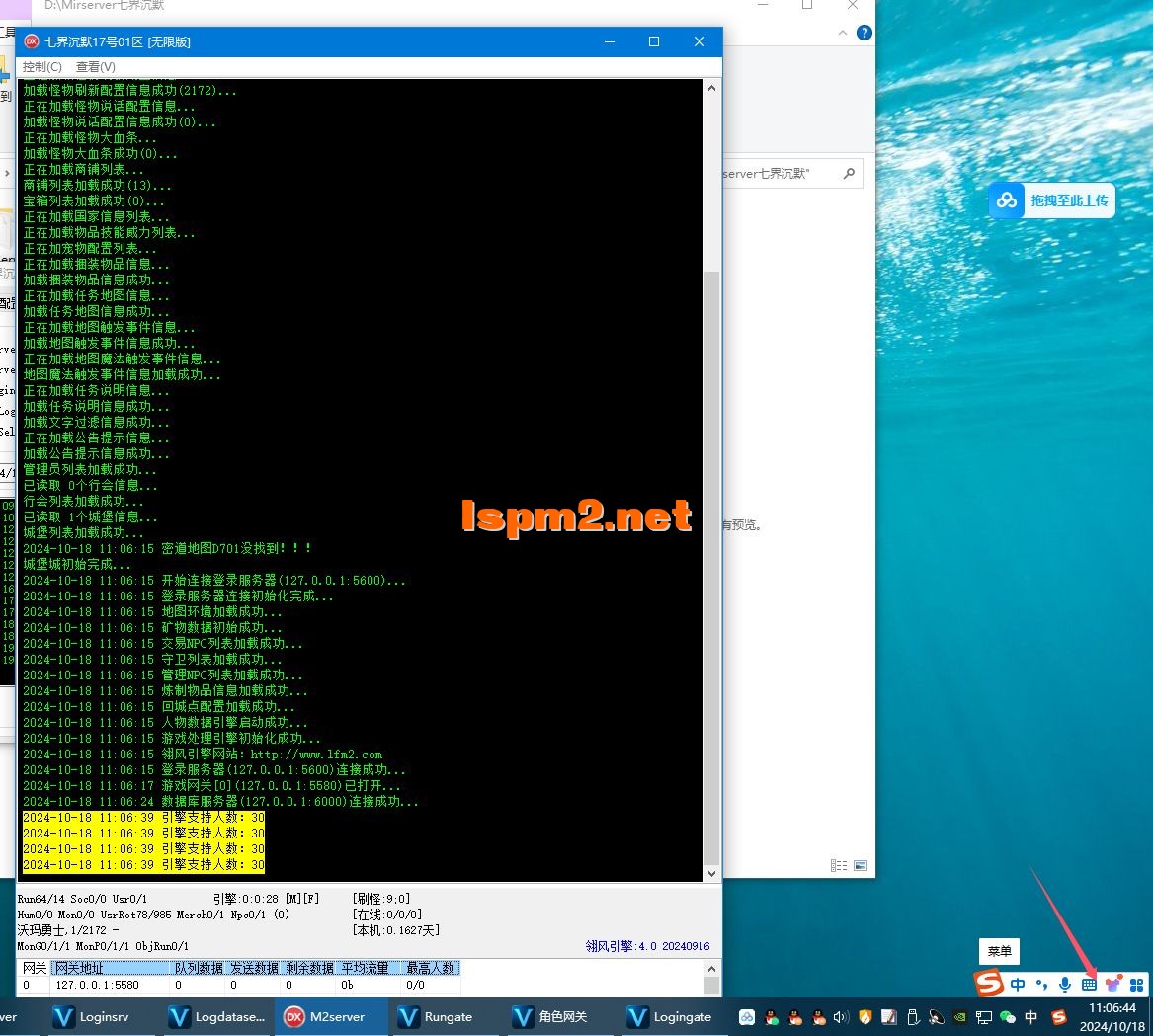Toggle Sogou Chinese/English mode button
This screenshot has height=1036, width=1153.
point(1018,984)
